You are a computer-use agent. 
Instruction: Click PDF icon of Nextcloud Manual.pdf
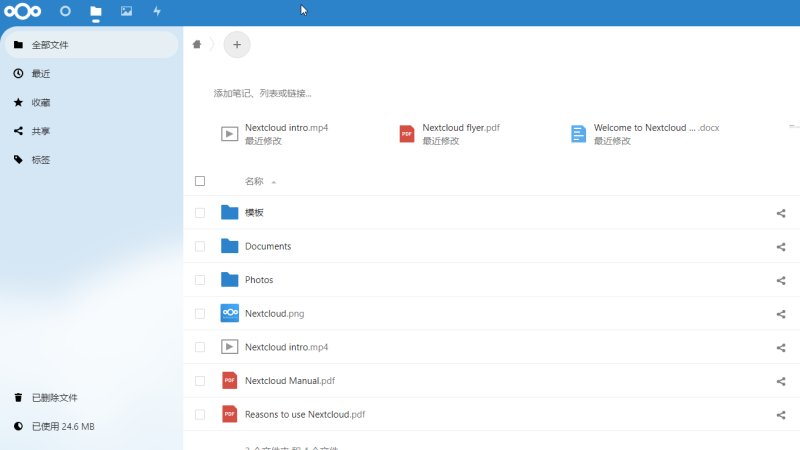coord(230,381)
